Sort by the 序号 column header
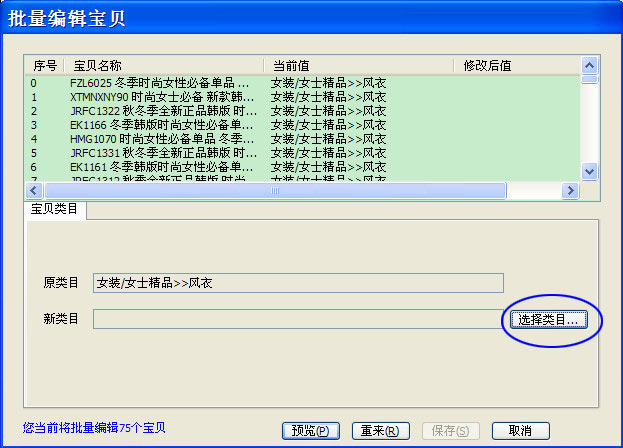 click(x=44, y=66)
